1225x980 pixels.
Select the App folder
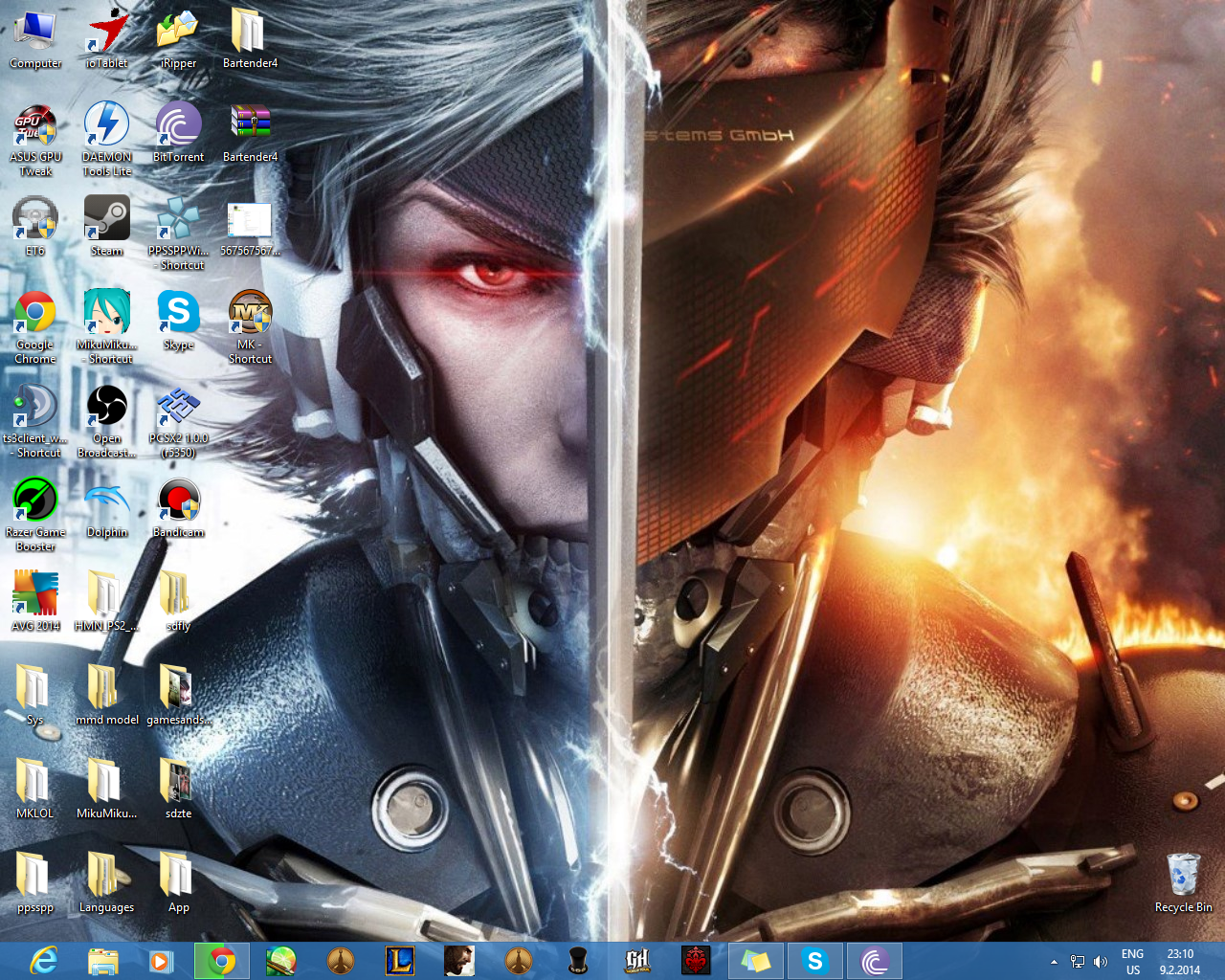[178, 882]
